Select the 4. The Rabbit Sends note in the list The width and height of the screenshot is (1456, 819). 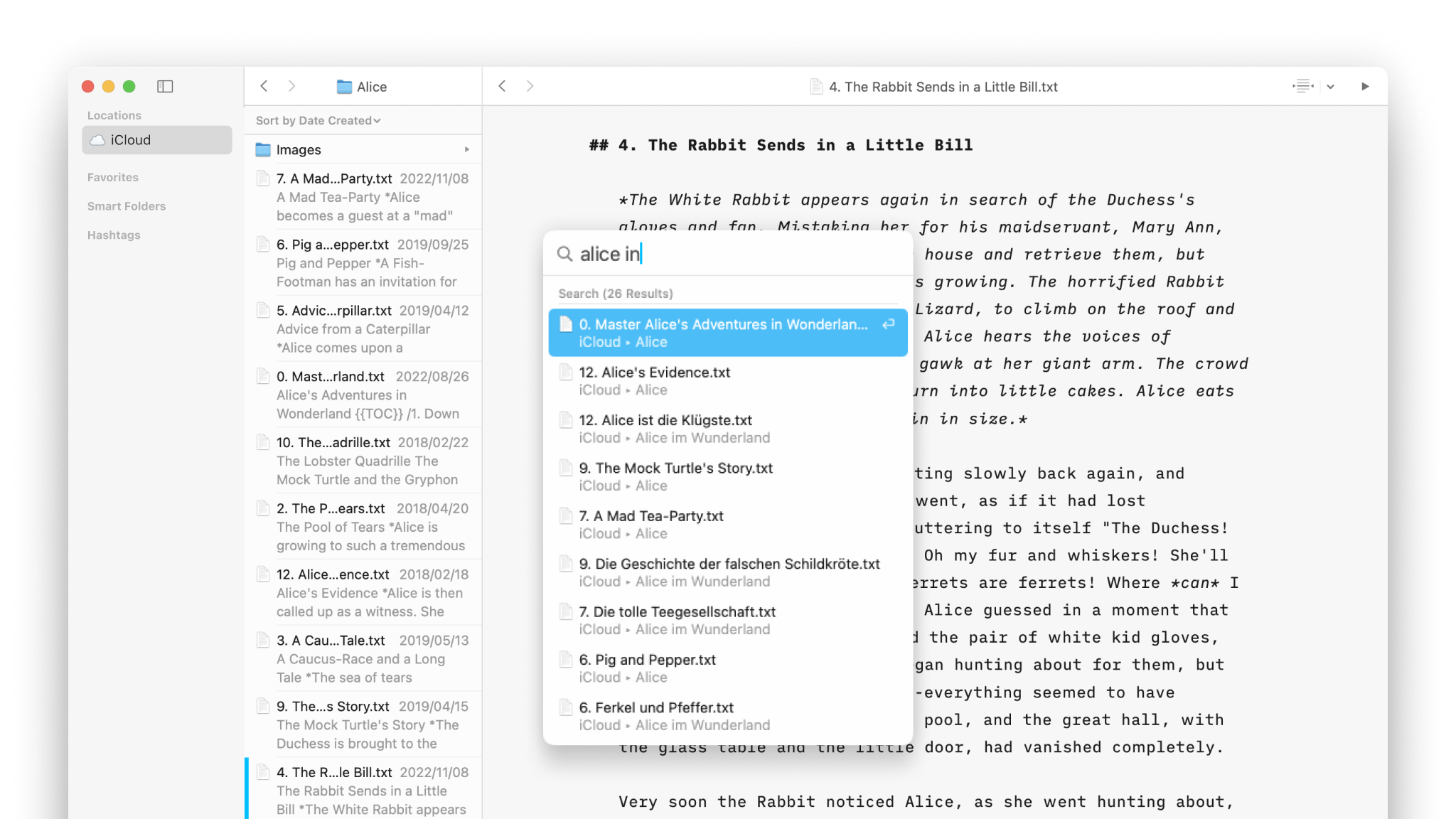(x=355, y=789)
